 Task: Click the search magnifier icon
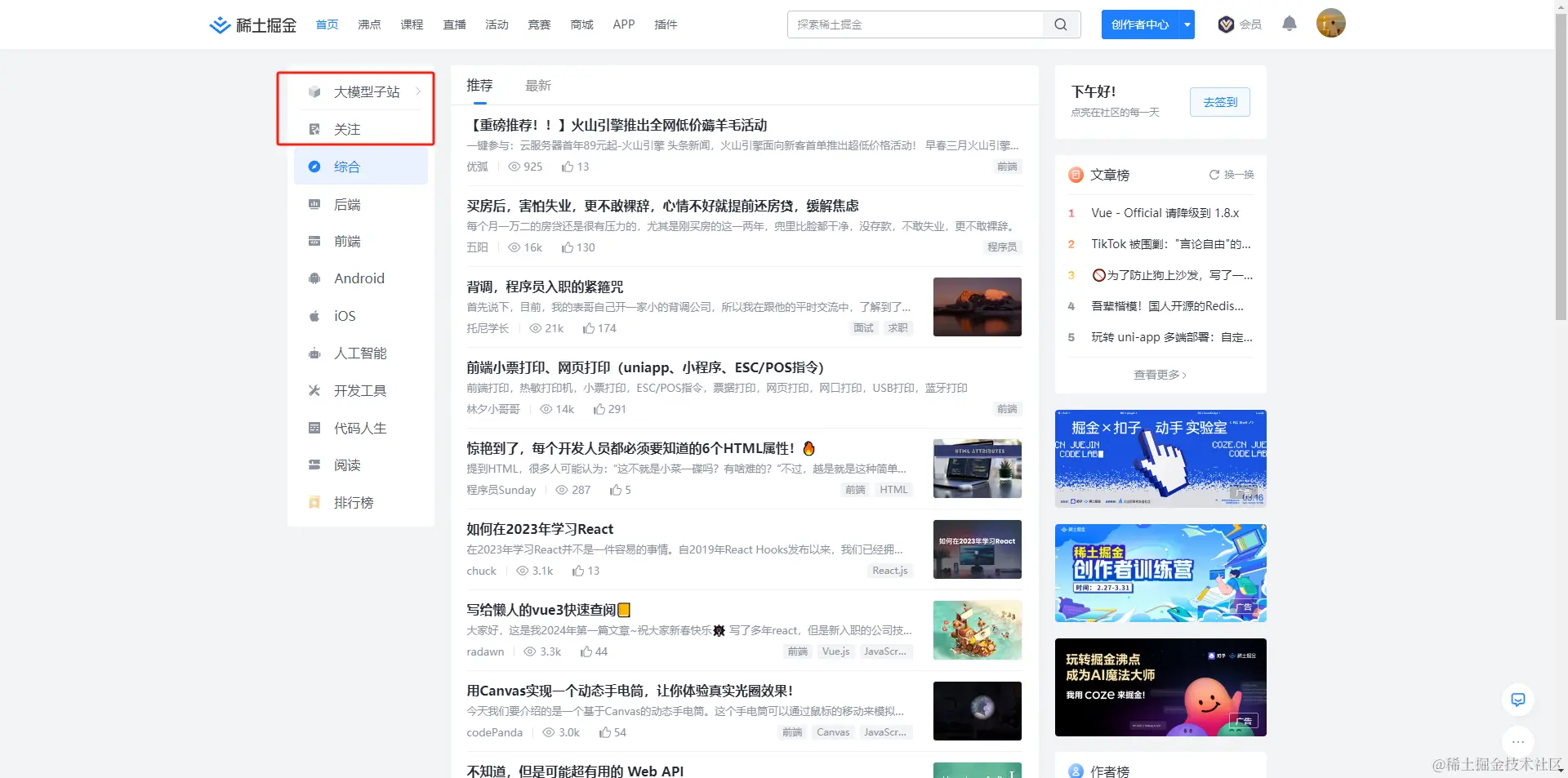pos(1061,24)
